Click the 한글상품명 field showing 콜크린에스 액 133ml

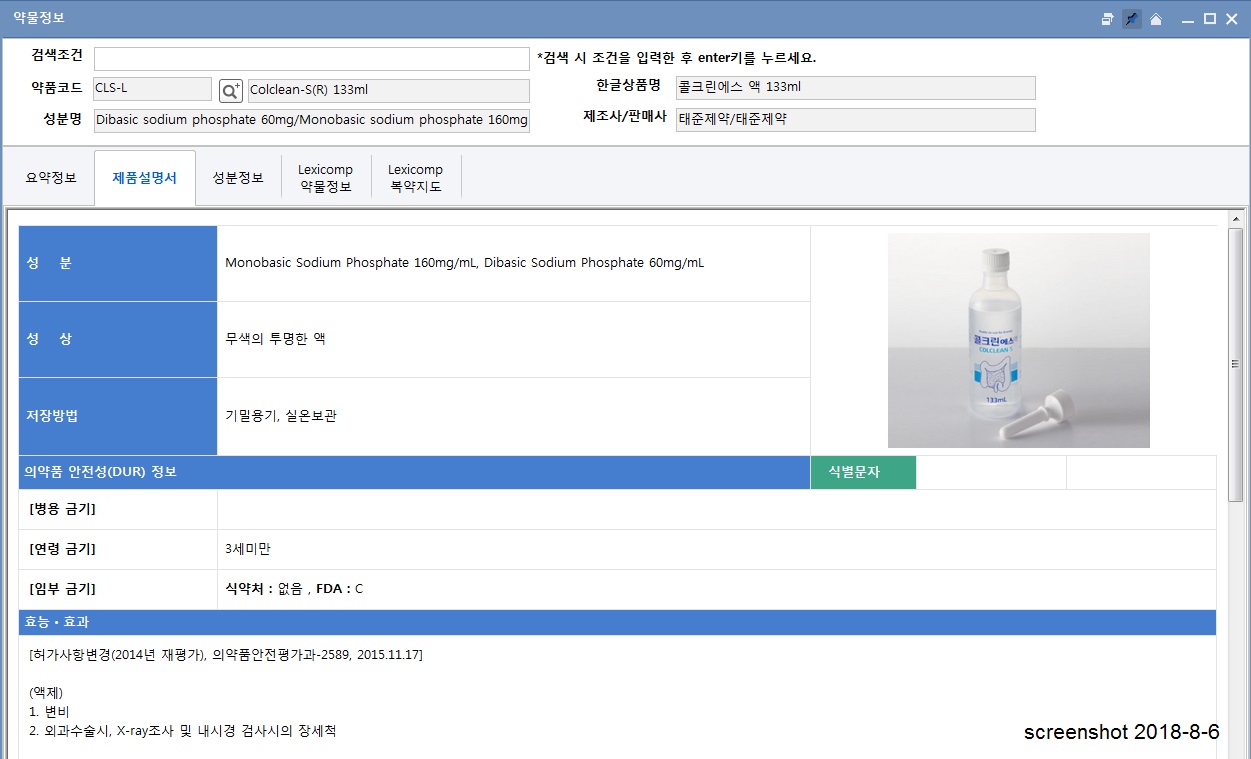856,88
